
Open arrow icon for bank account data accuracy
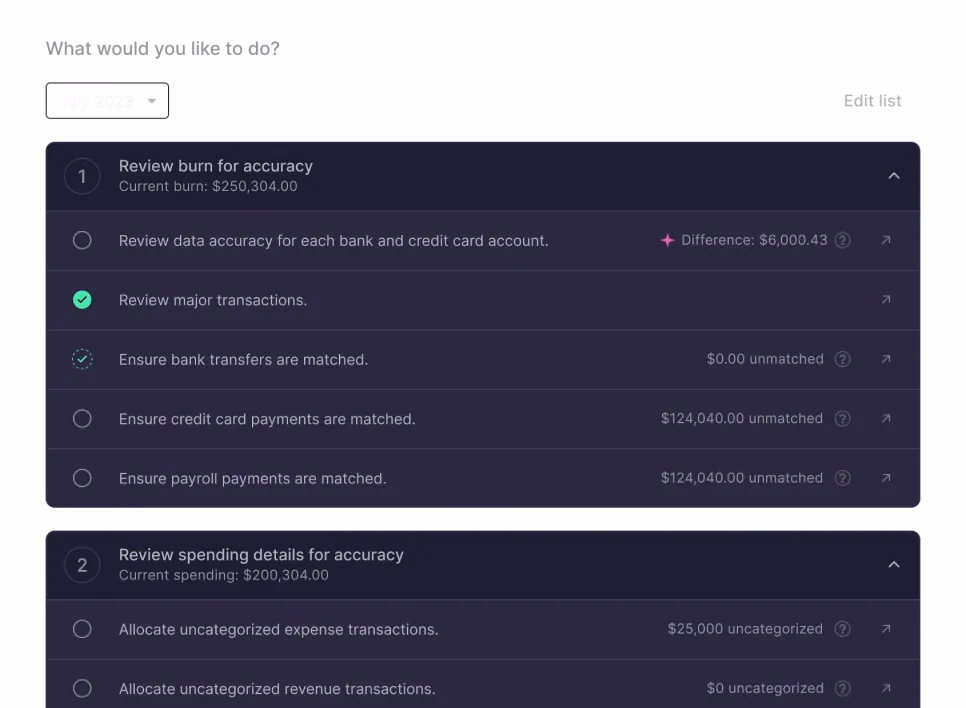(x=885, y=240)
